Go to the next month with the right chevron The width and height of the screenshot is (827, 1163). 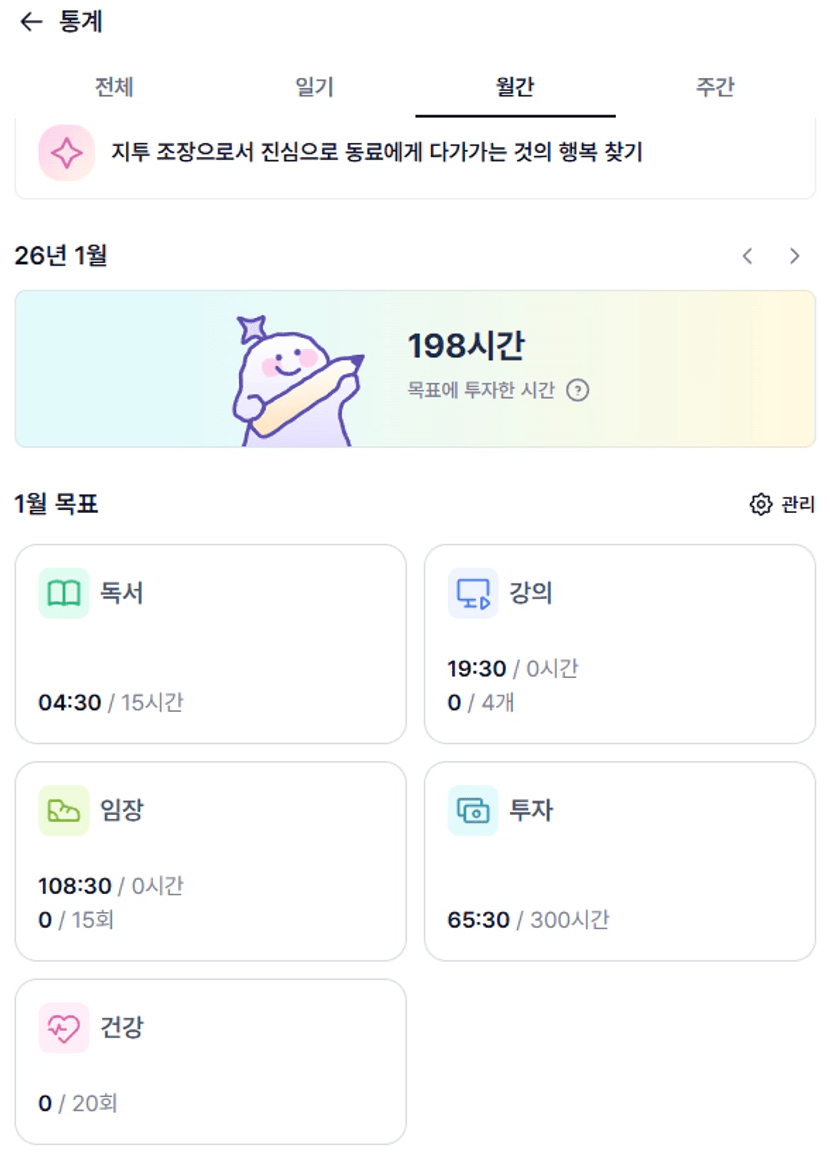(x=795, y=256)
